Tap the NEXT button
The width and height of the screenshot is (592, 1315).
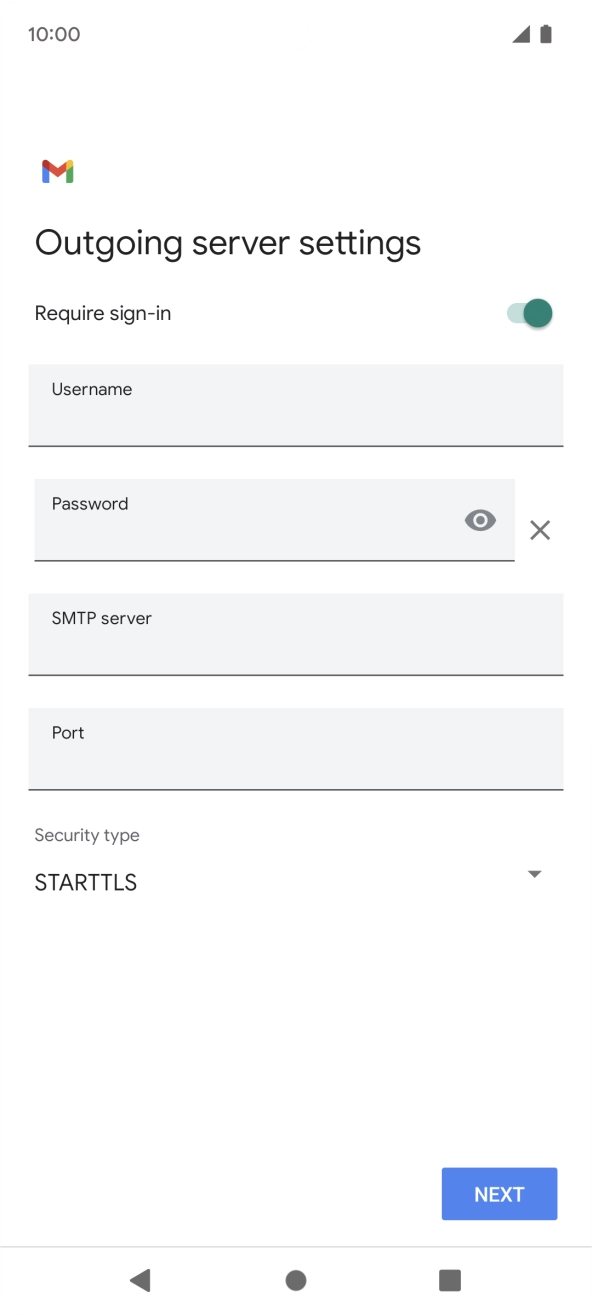(x=499, y=1194)
